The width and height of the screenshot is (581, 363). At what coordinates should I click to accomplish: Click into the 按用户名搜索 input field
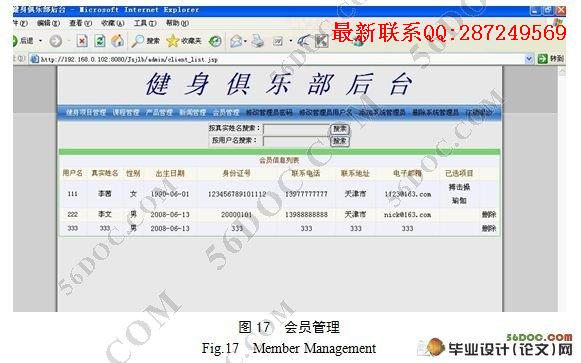click(x=296, y=141)
